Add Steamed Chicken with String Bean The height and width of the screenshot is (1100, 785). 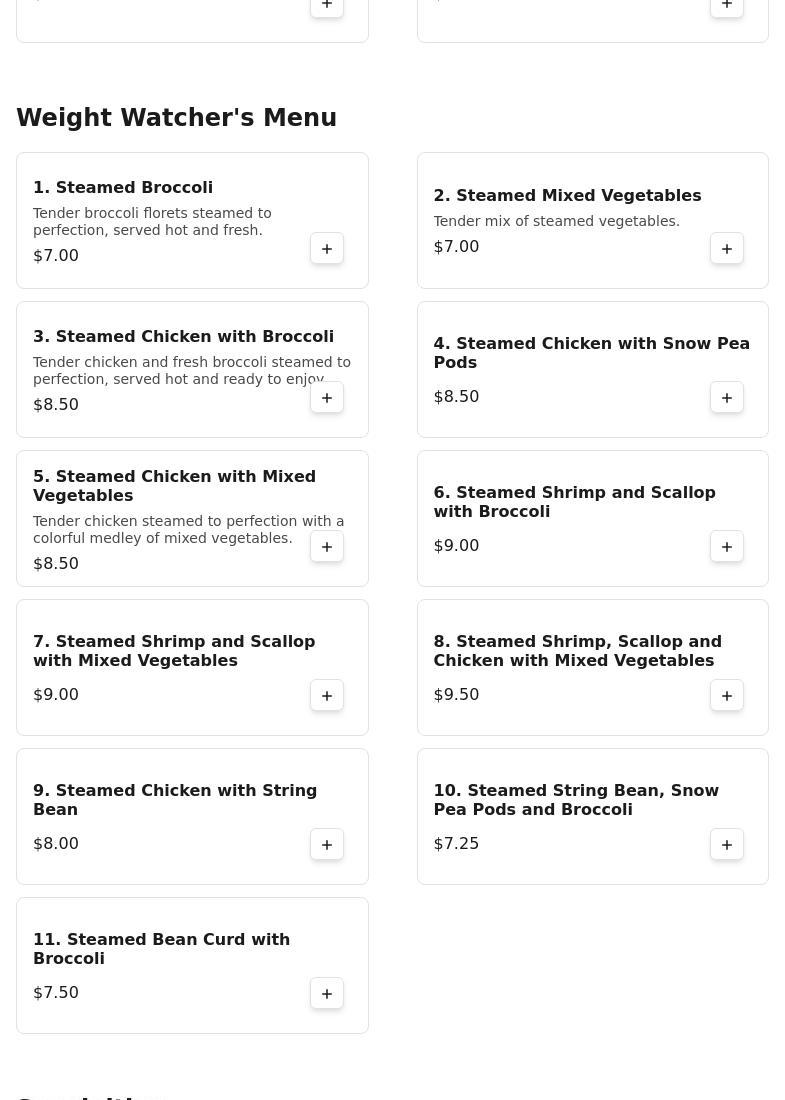click(x=327, y=845)
